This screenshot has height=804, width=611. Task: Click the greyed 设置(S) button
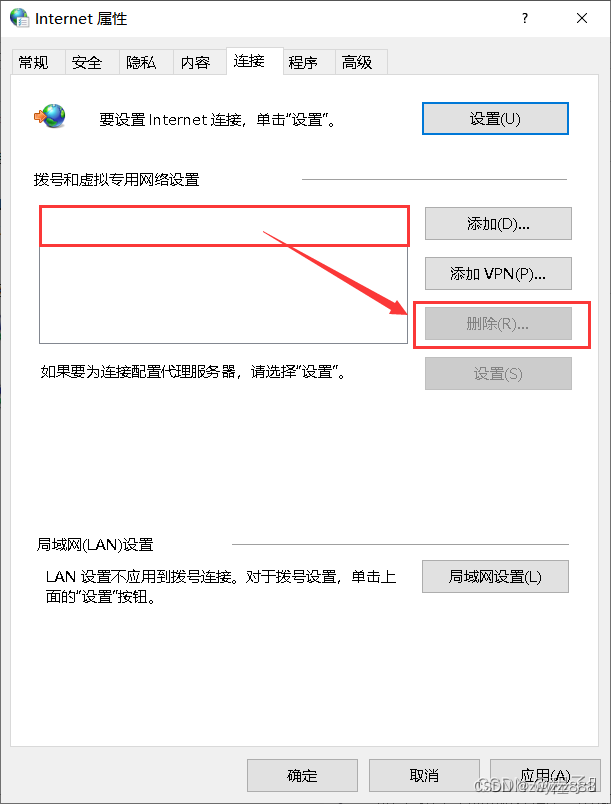tap(498, 374)
